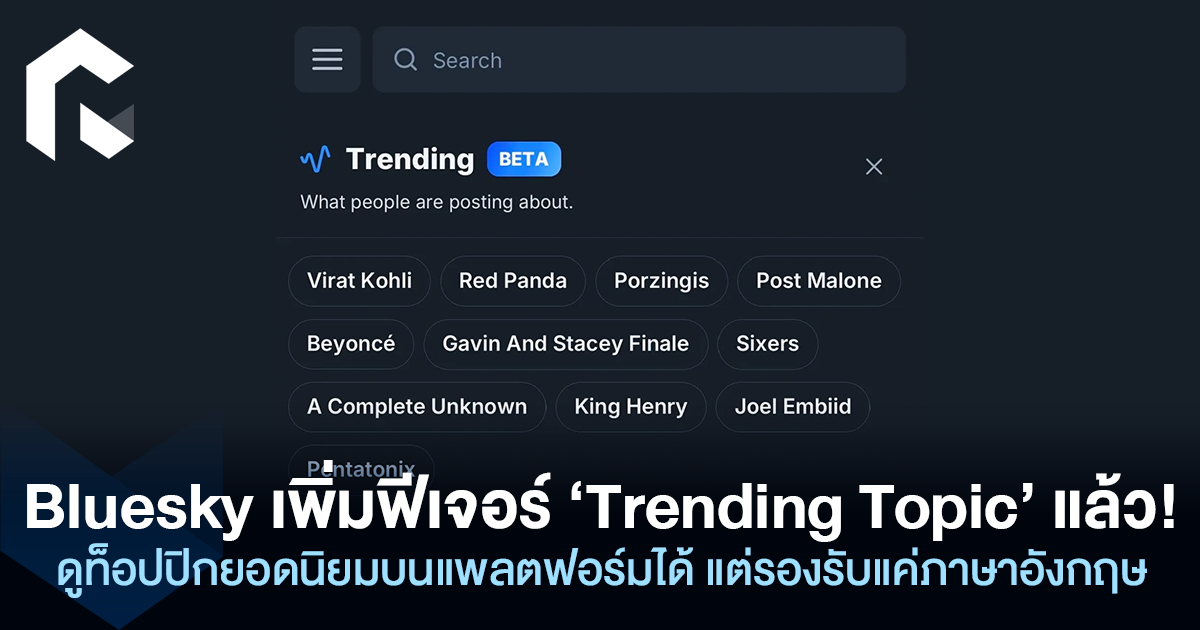Viewport: 1200px width, 630px height.
Task: Click the Thai headline about Bluesky
Action: 600,512
